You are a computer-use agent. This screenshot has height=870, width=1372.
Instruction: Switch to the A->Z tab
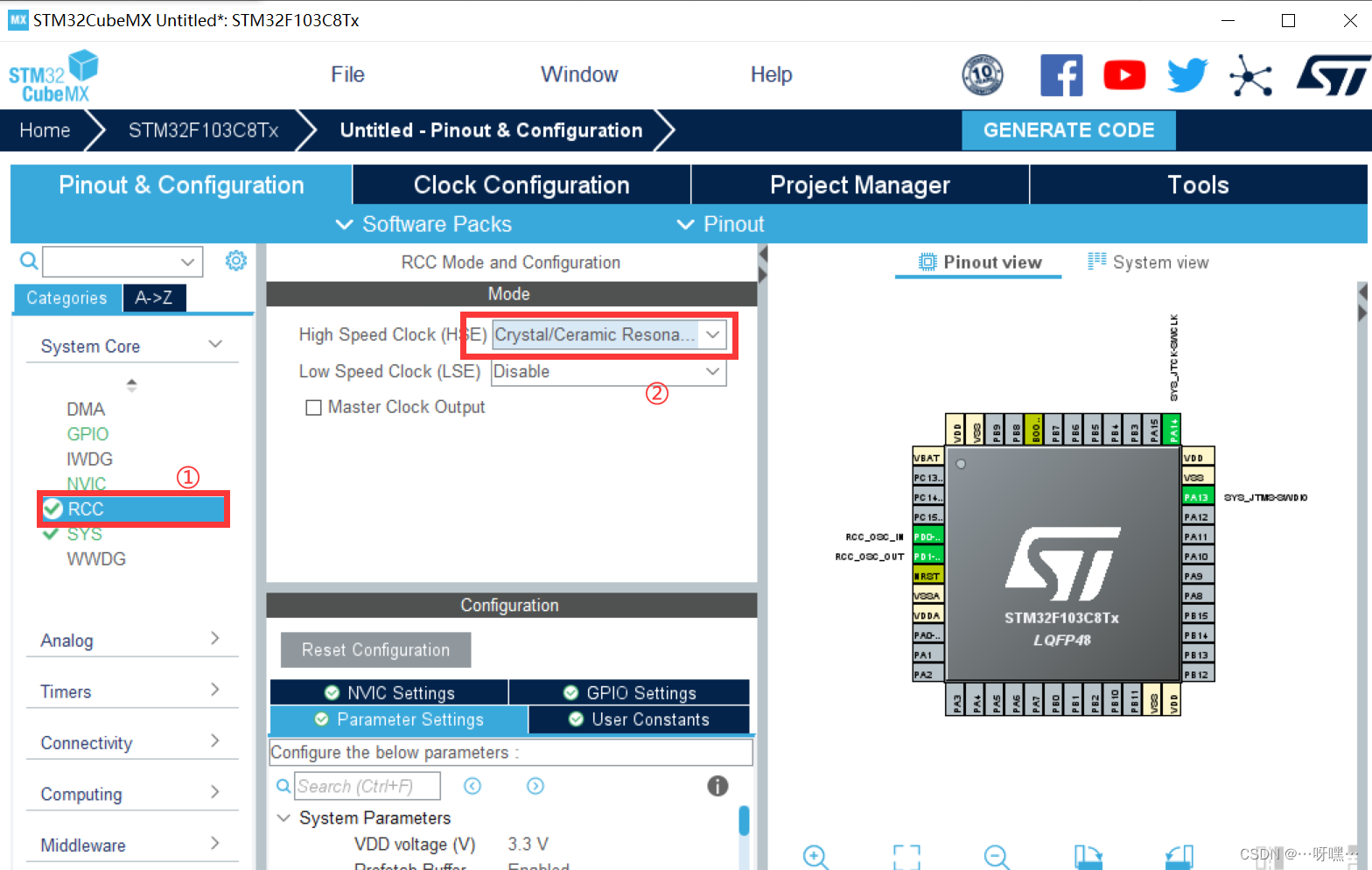[x=154, y=298]
